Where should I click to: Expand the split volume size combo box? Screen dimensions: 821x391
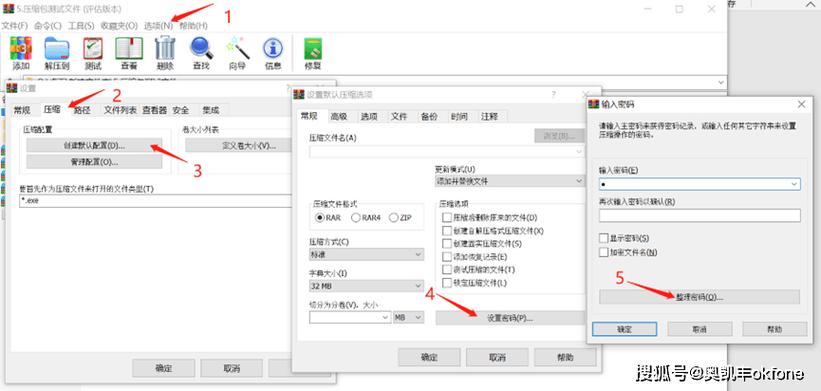pos(385,317)
